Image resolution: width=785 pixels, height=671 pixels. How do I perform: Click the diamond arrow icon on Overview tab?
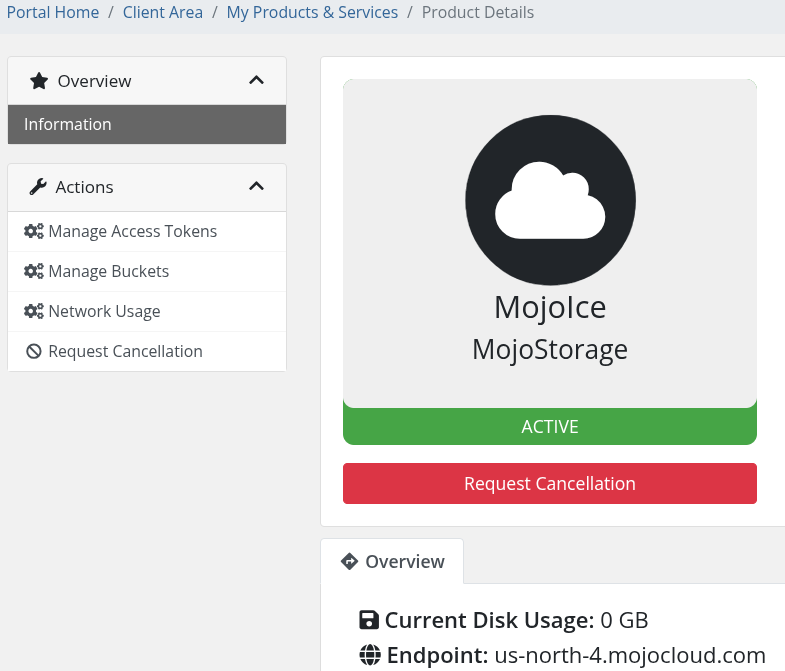[349, 561]
